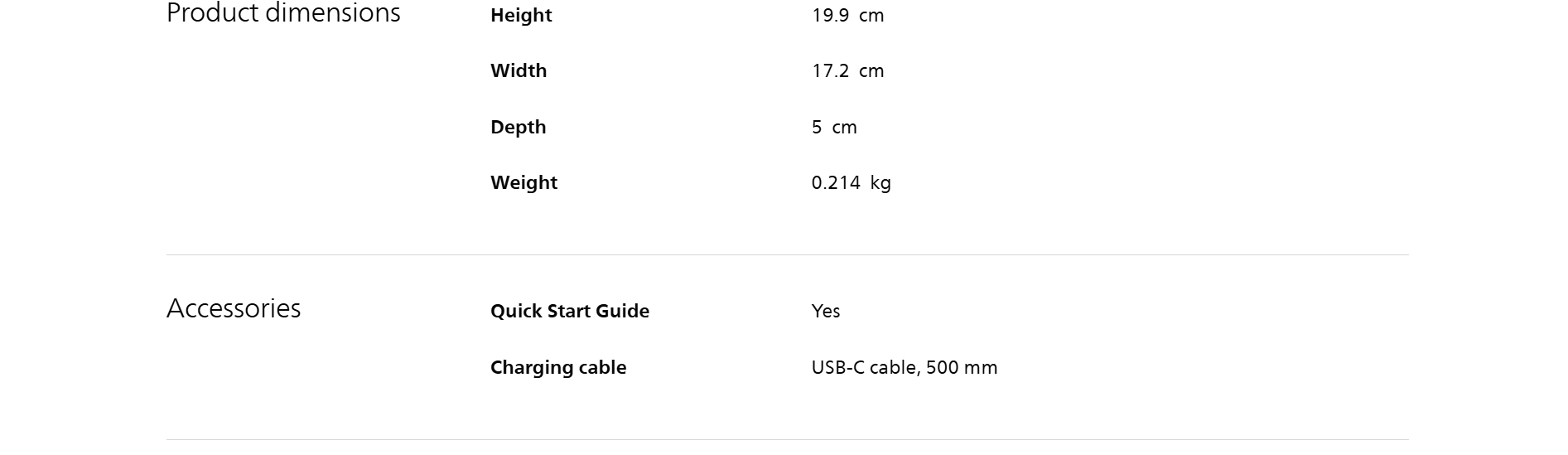Click the divider line below Charging cable
The image size is (1568, 455).
pyautogui.click(x=787, y=439)
